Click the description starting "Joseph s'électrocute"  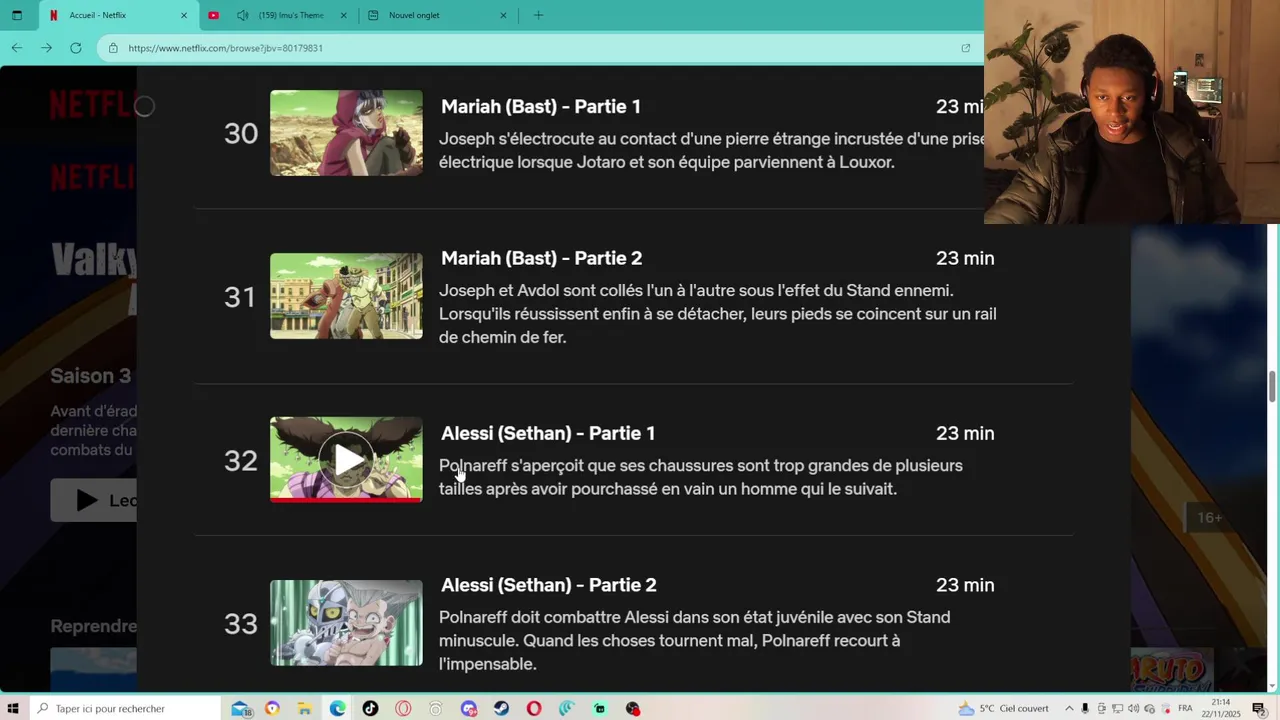pyautogui.click(x=711, y=150)
